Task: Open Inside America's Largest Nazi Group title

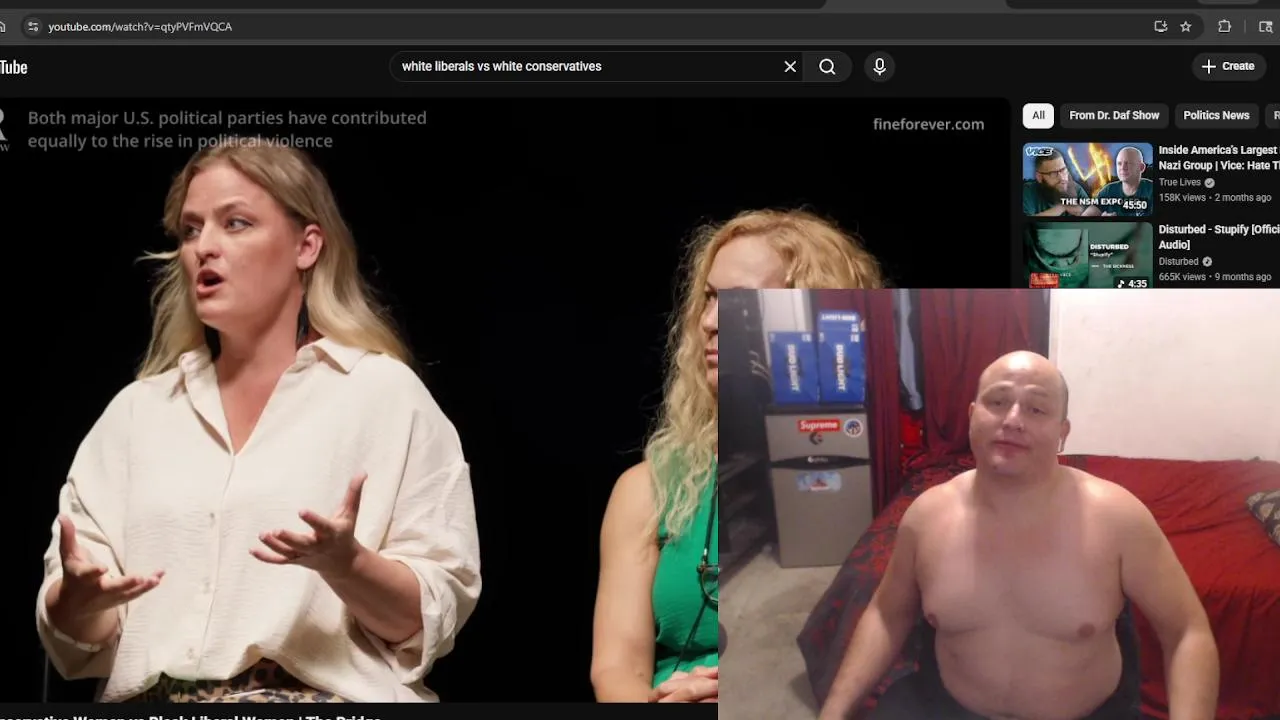Action: click(1218, 158)
